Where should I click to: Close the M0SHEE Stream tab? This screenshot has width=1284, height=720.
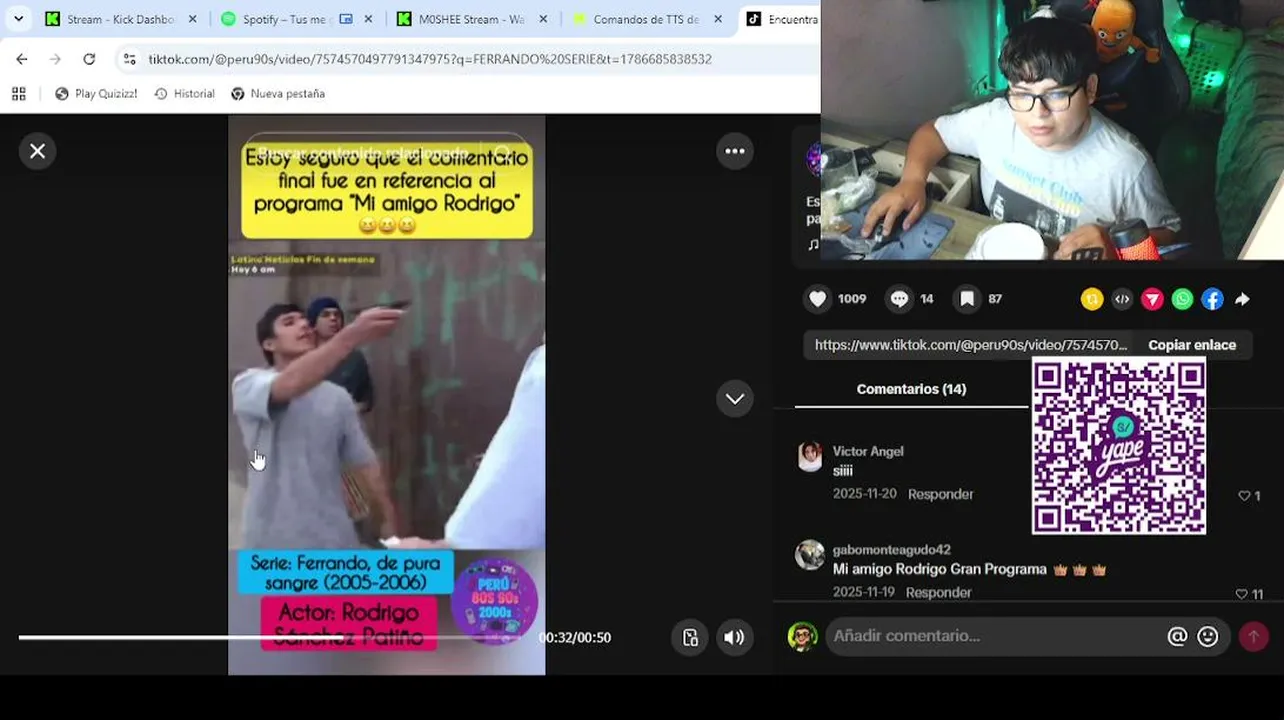pyautogui.click(x=545, y=19)
